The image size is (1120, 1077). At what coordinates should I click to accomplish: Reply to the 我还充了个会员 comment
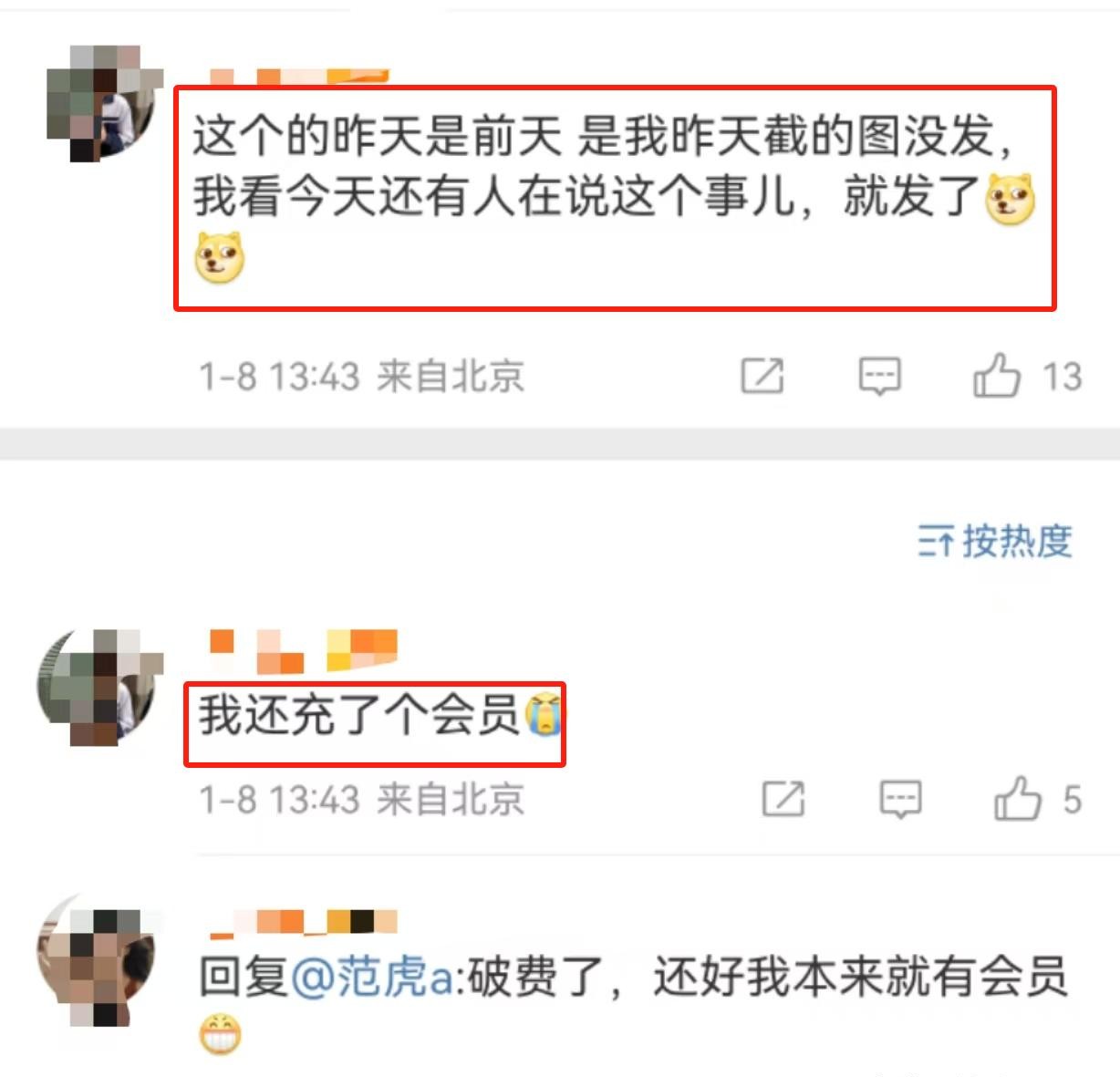click(x=900, y=800)
